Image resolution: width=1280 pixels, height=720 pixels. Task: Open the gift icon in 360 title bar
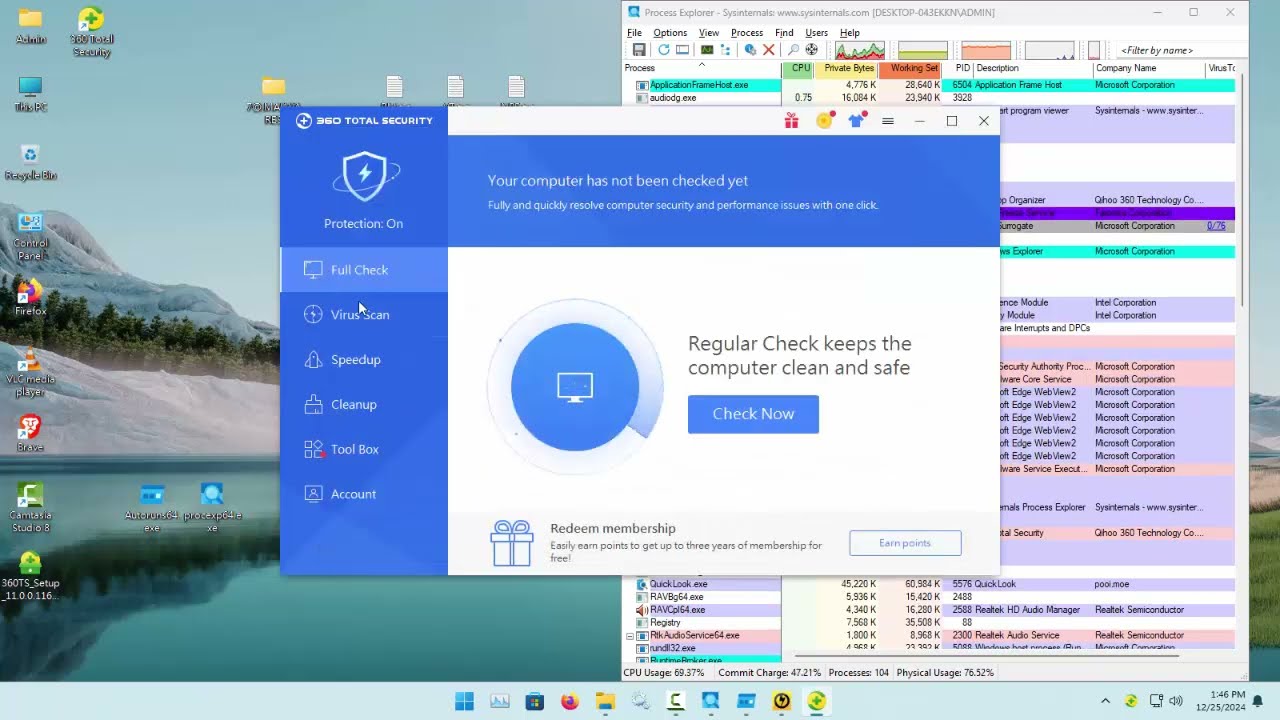(791, 121)
